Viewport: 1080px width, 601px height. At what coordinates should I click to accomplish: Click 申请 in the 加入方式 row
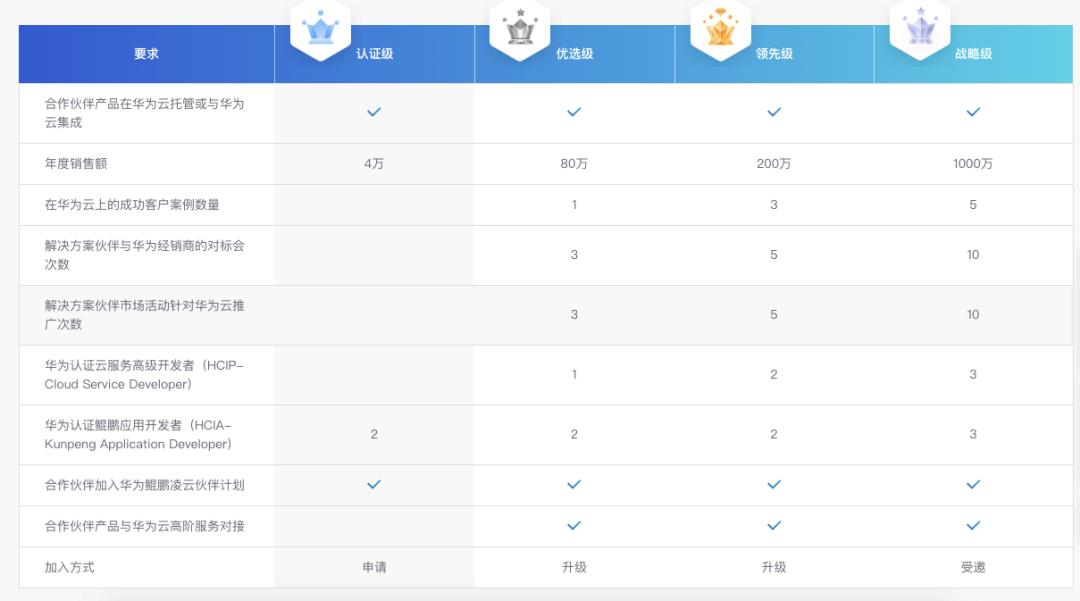coord(374,567)
